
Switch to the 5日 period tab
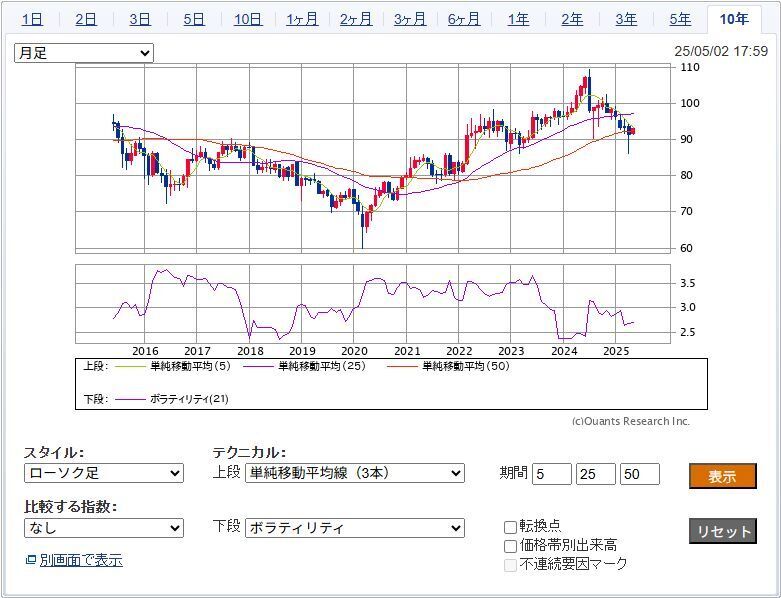[x=194, y=19]
